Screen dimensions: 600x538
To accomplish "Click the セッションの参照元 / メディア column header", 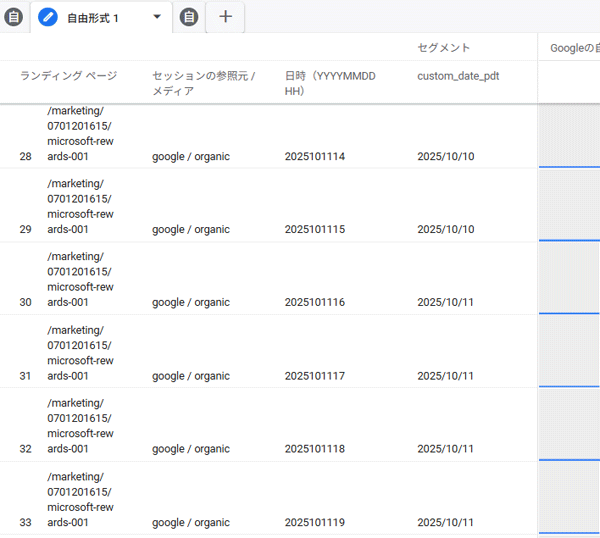I will (x=204, y=83).
